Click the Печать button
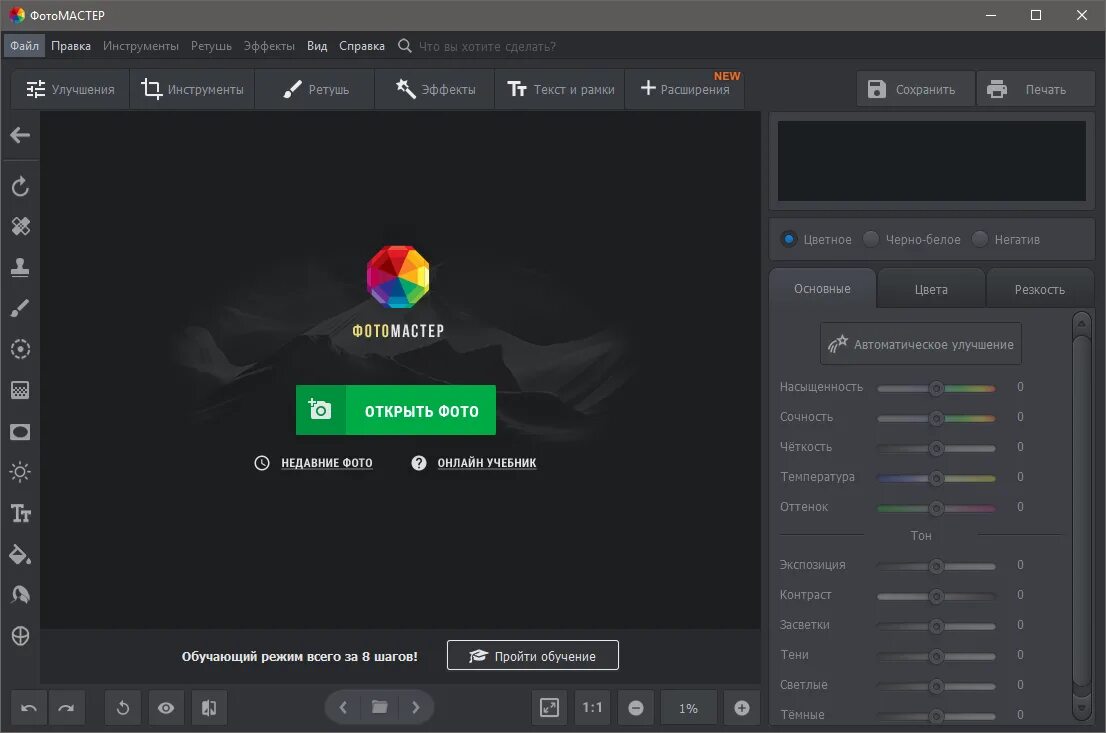Viewport: 1106px width, 733px height. tap(1035, 89)
